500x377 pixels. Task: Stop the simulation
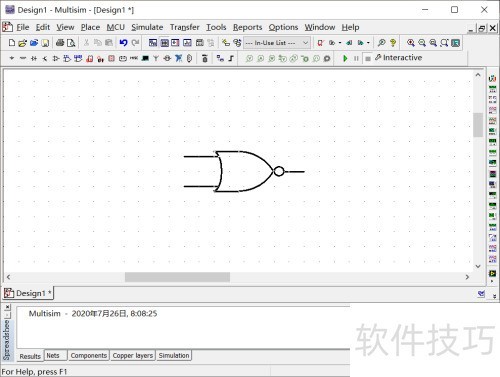tap(367, 58)
